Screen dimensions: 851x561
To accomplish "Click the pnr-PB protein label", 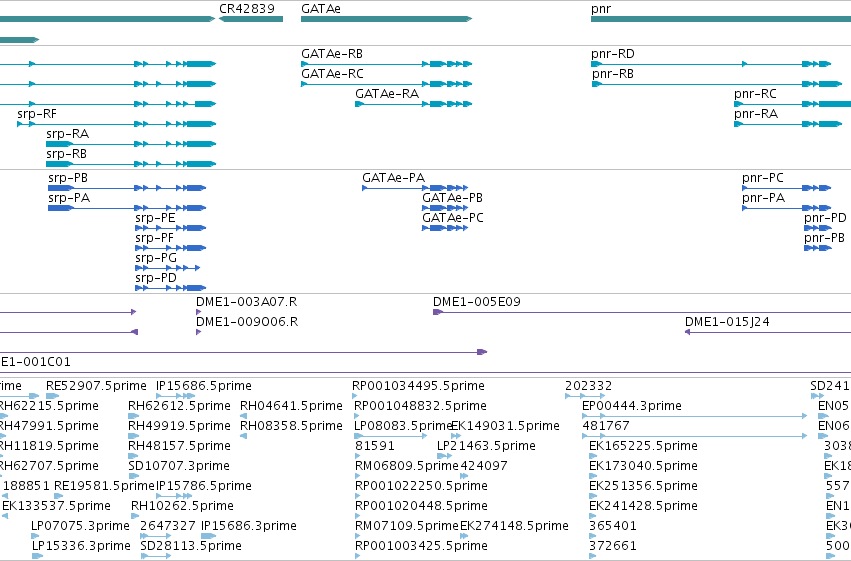I will pyautogui.click(x=824, y=238).
